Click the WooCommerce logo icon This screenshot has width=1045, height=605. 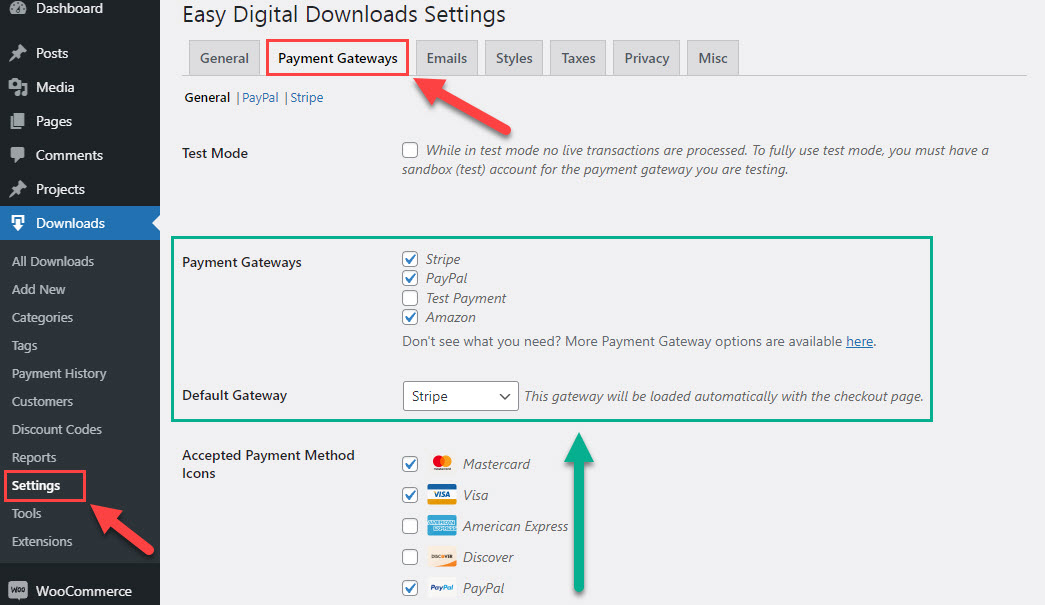18,590
